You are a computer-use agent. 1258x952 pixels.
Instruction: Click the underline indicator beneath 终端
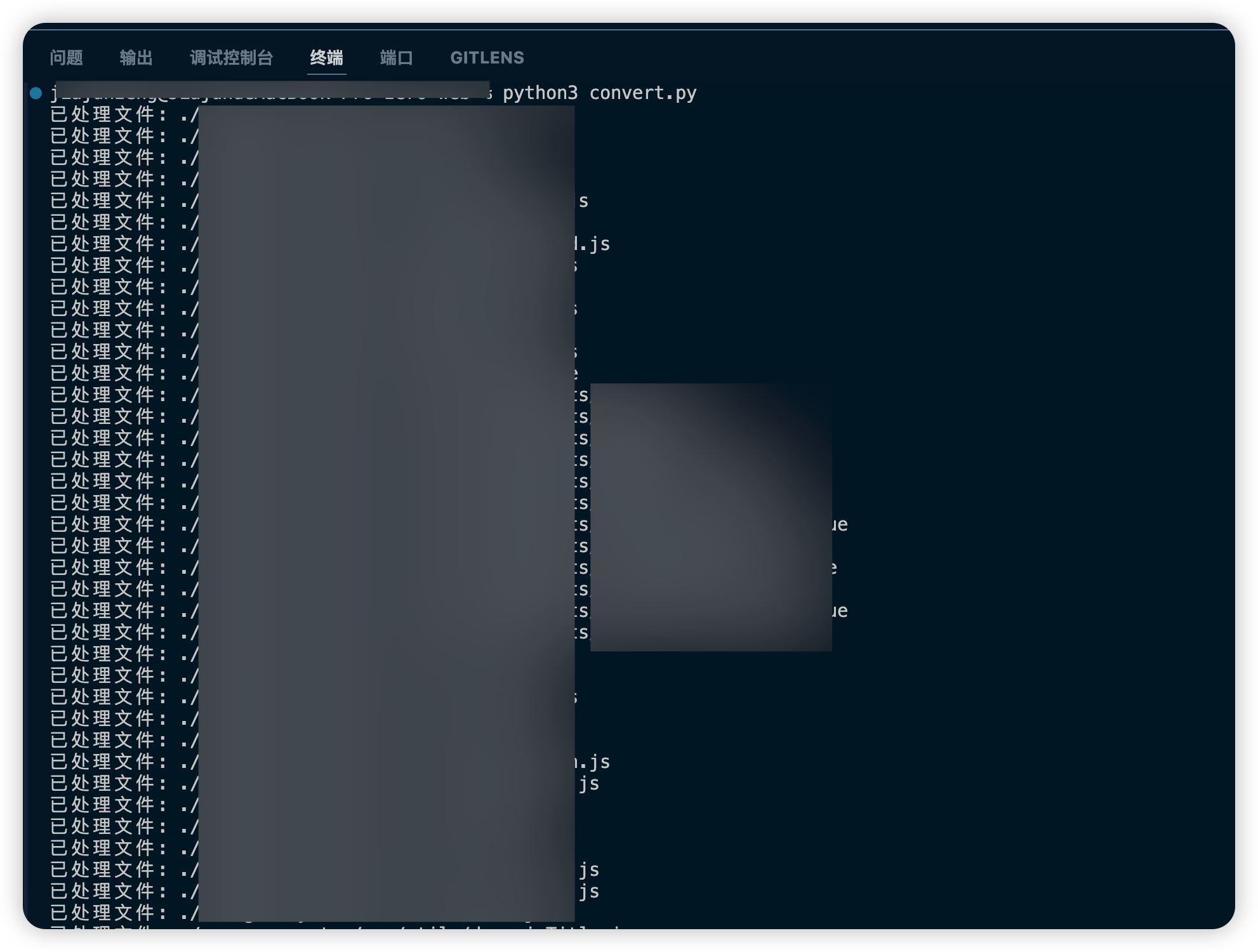coord(327,74)
